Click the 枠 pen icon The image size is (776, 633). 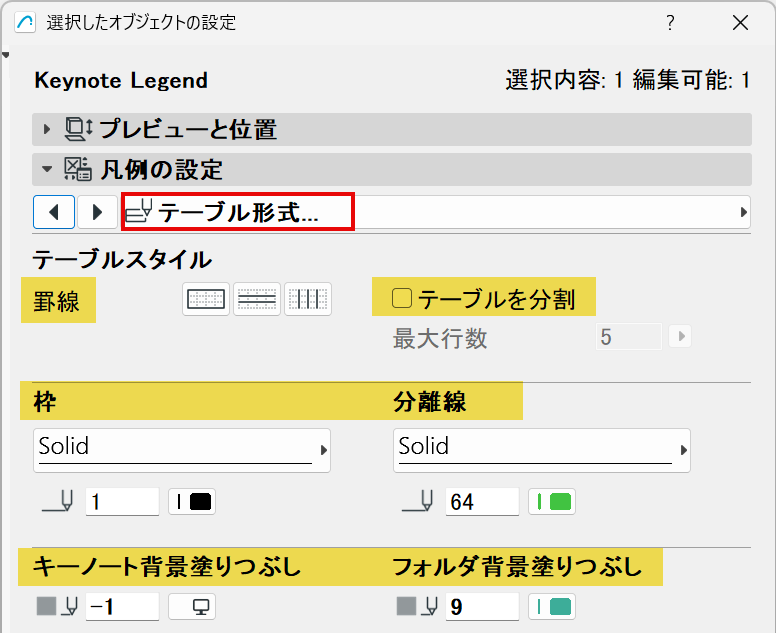58,501
